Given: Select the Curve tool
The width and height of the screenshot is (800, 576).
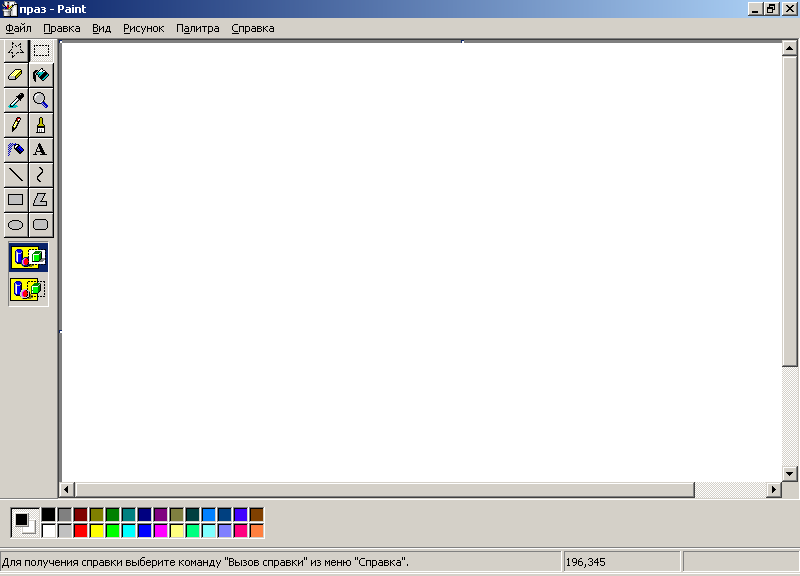Looking at the screenshot, I should point(41,174).
